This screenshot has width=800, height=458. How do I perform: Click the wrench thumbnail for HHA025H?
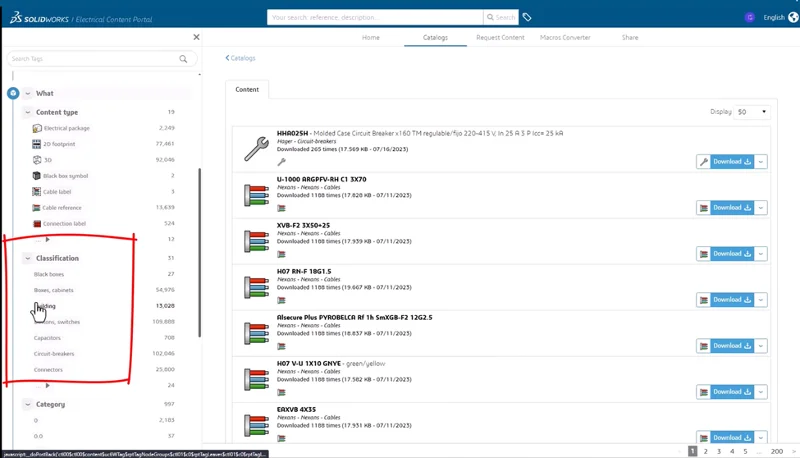[x=257, y=147]
